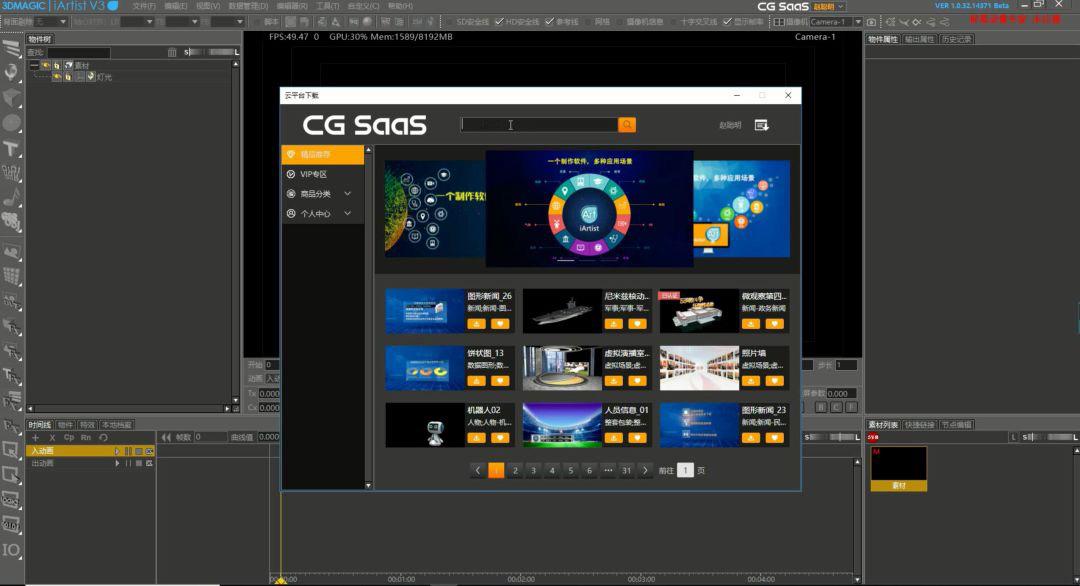Image resolution: width=1080 pixels, height=586 pixels.
Task: Open the 视图(V) menu
Action: tap(208, 6)
